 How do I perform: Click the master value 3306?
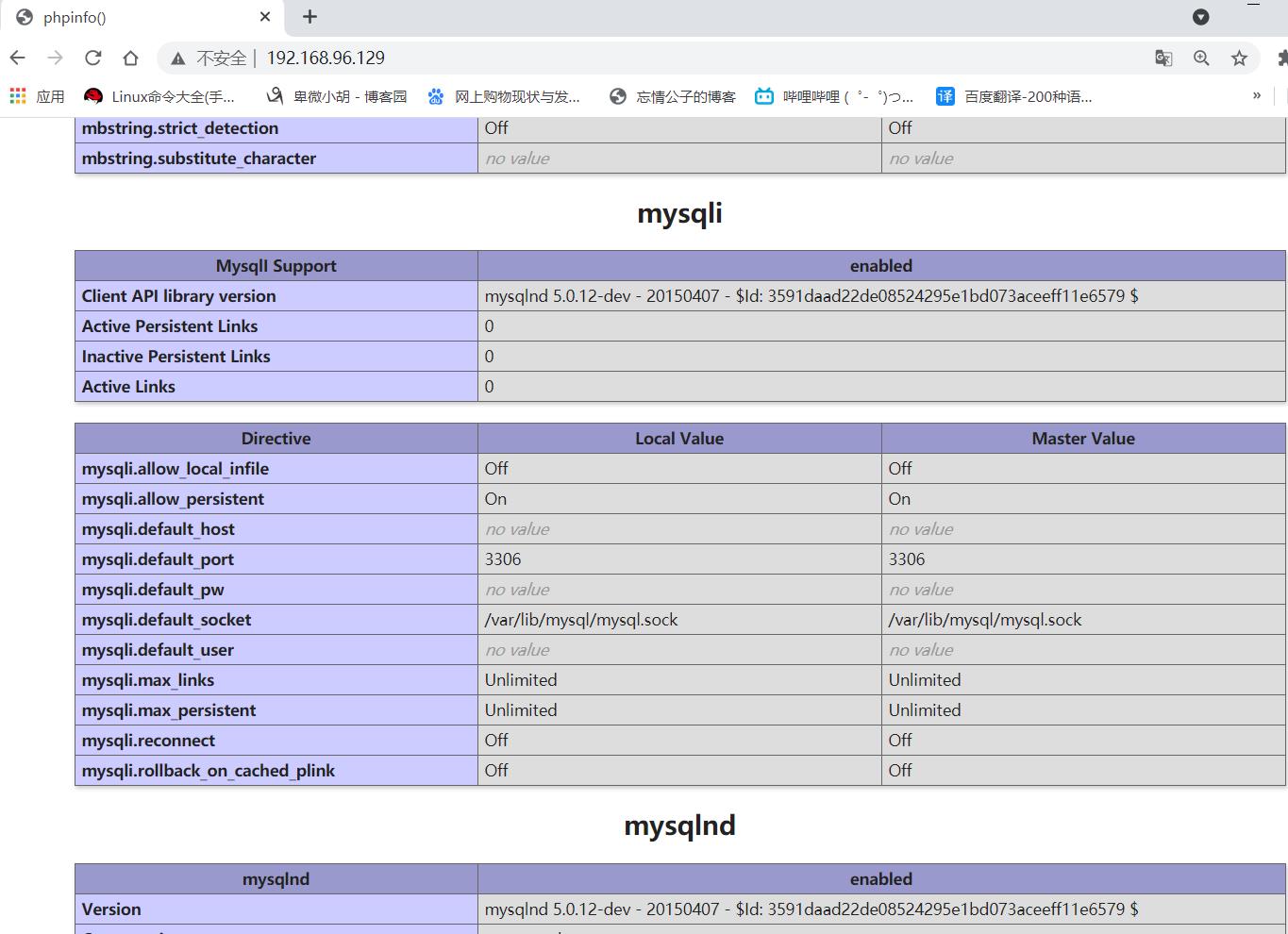(x=907, y=559)
